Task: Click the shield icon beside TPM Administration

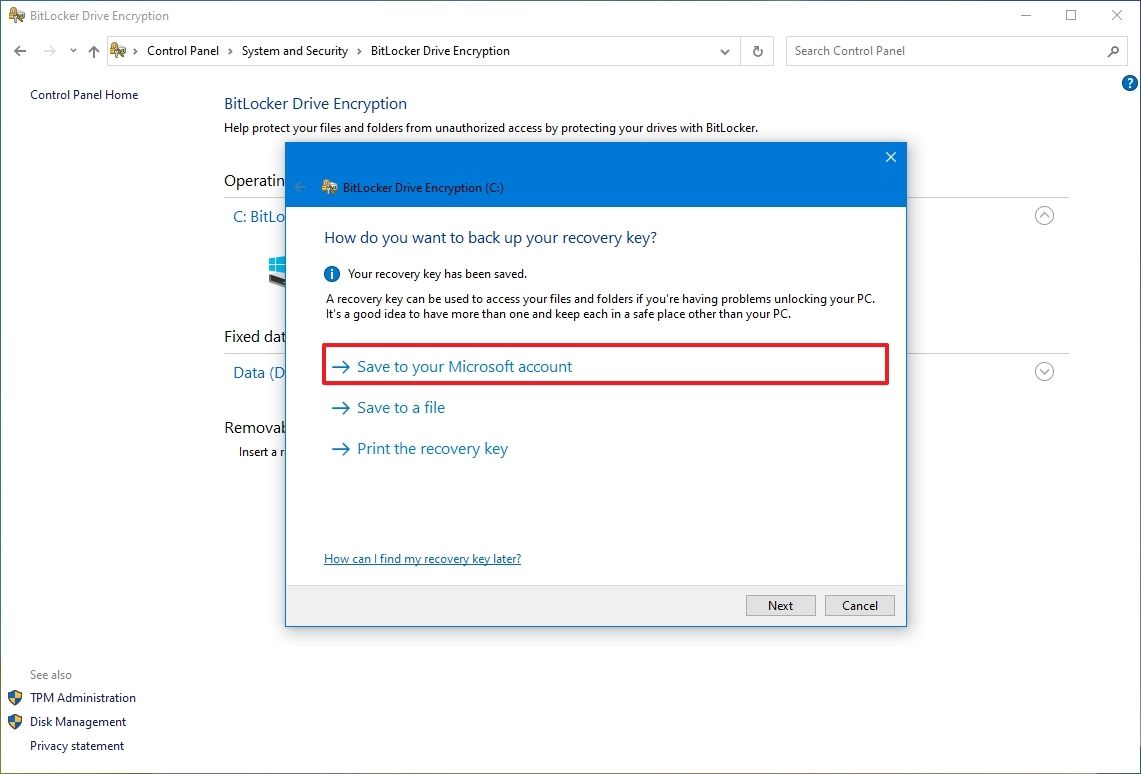Action: [x=13, y=697]
